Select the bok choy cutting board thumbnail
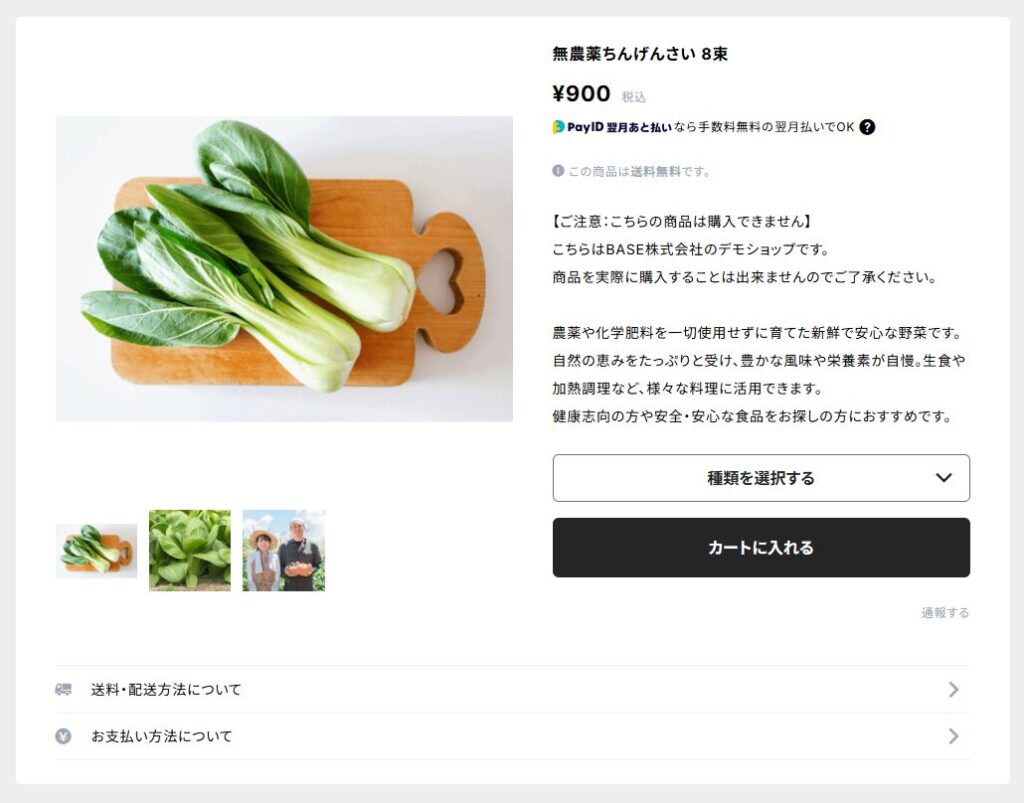 pos(97,551)
